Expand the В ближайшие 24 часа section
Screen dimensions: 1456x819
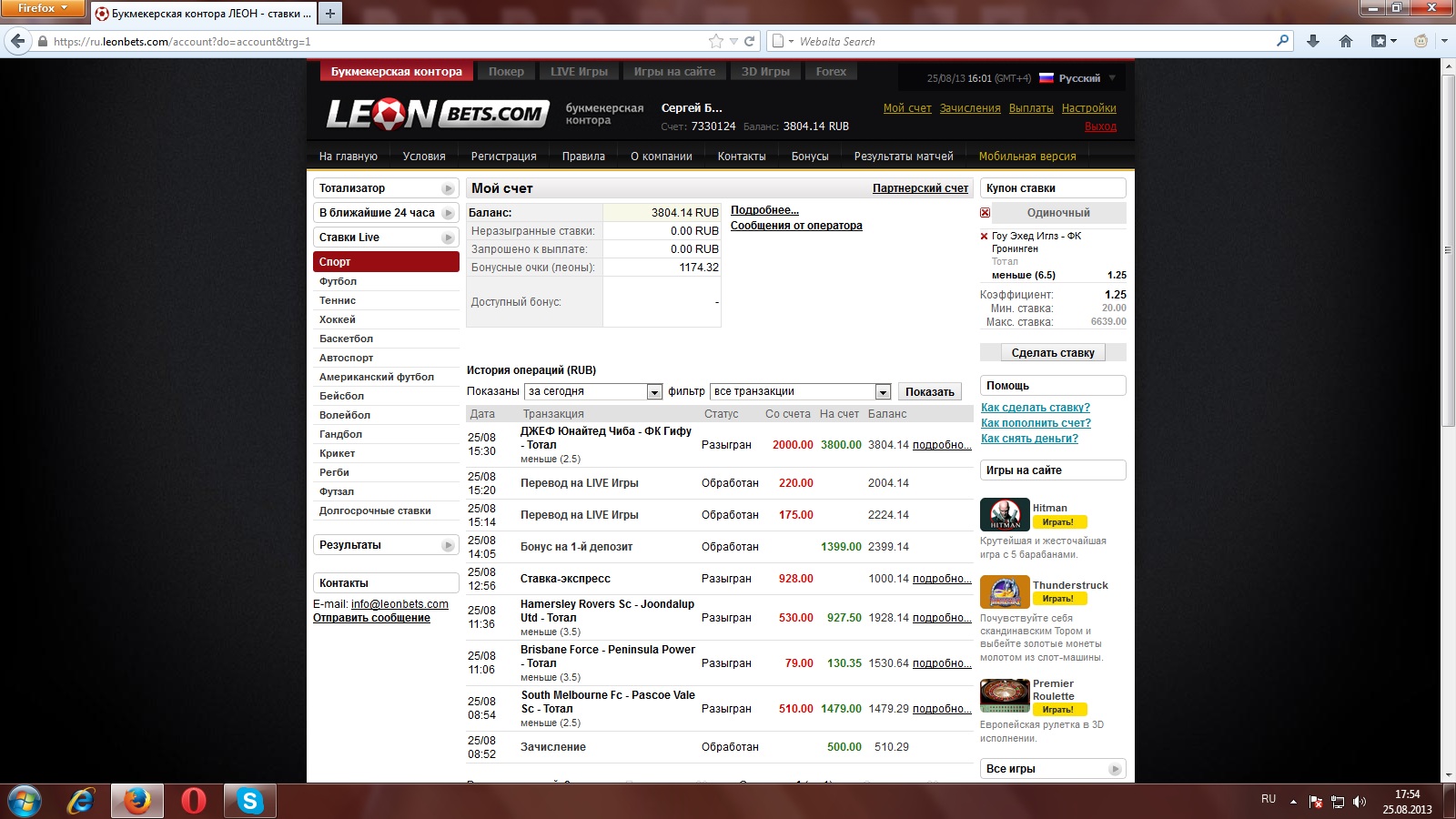tap(386, 213)
